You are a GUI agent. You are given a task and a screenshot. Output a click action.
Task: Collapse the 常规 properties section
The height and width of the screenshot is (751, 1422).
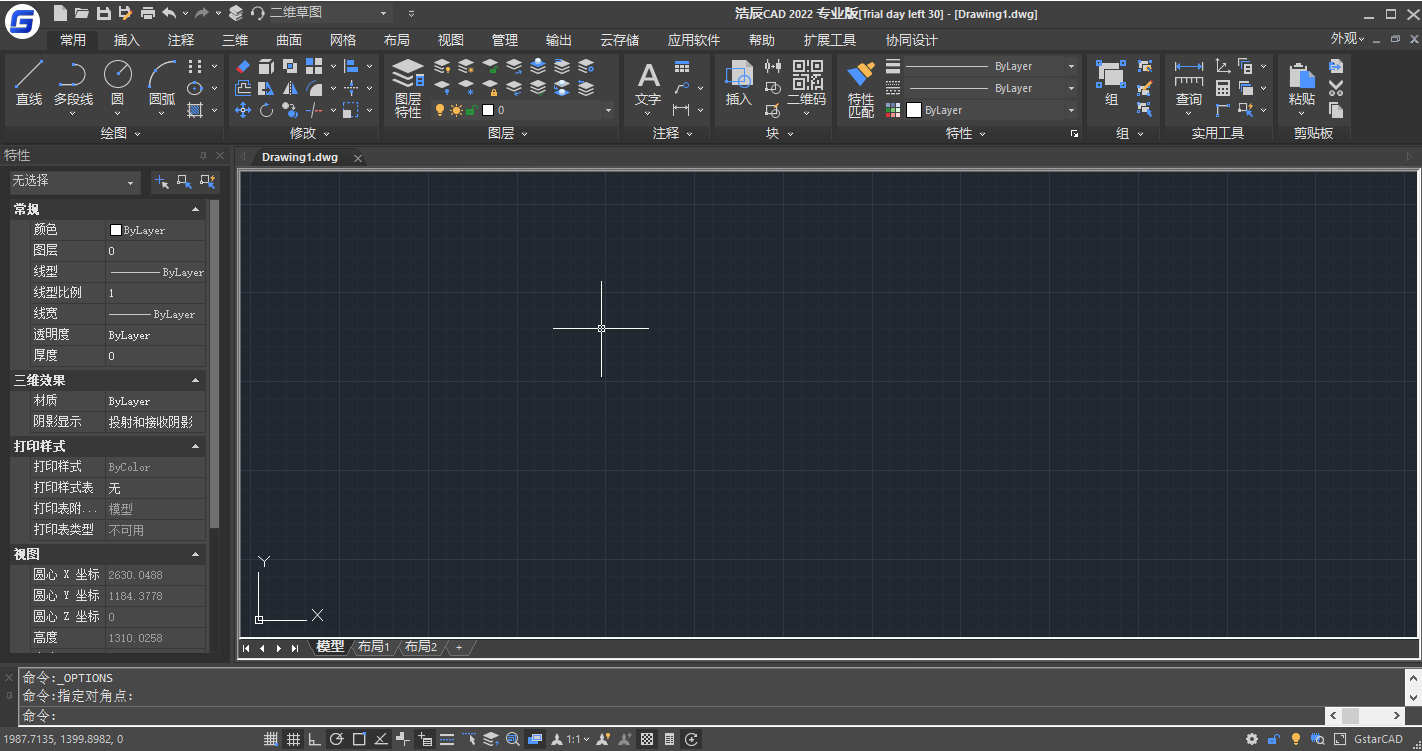point(195,210)
